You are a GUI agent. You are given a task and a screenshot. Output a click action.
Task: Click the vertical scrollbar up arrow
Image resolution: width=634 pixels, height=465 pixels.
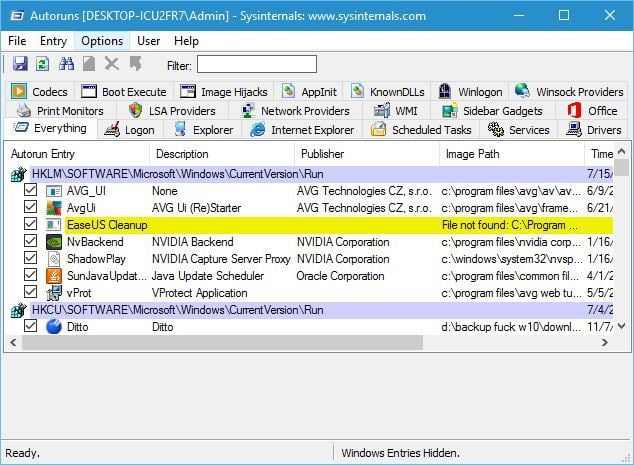622,151
